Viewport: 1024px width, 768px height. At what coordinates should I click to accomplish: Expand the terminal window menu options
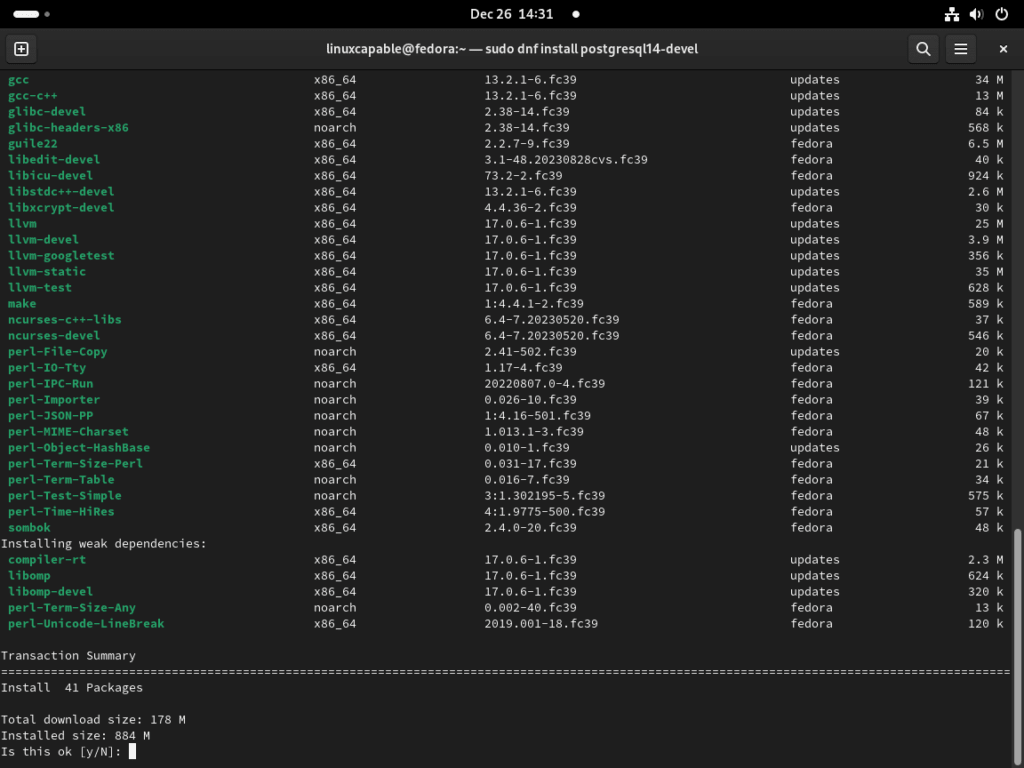coord(960,48)
